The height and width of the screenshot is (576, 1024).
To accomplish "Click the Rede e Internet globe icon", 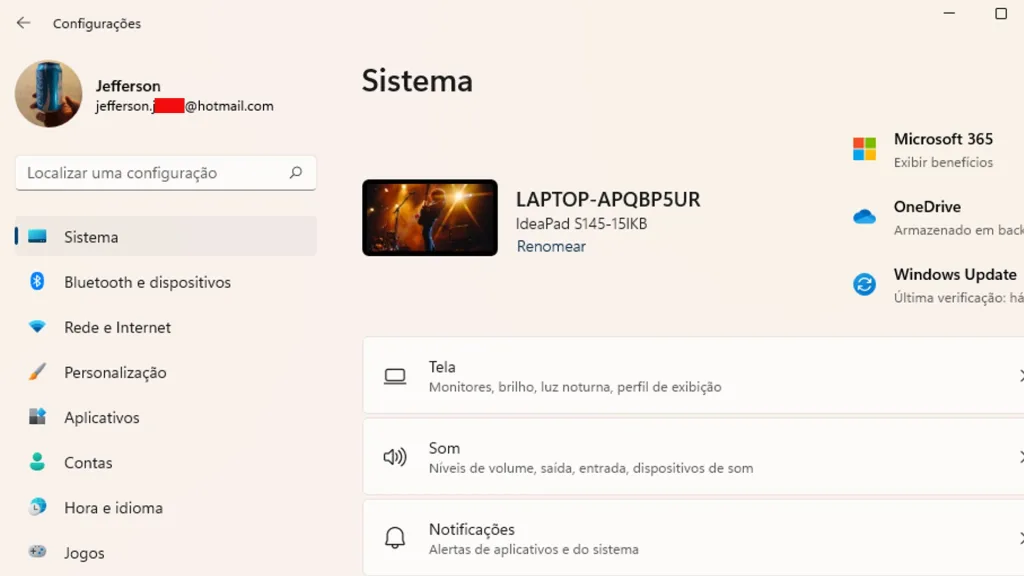I will (x=37, y=327).
